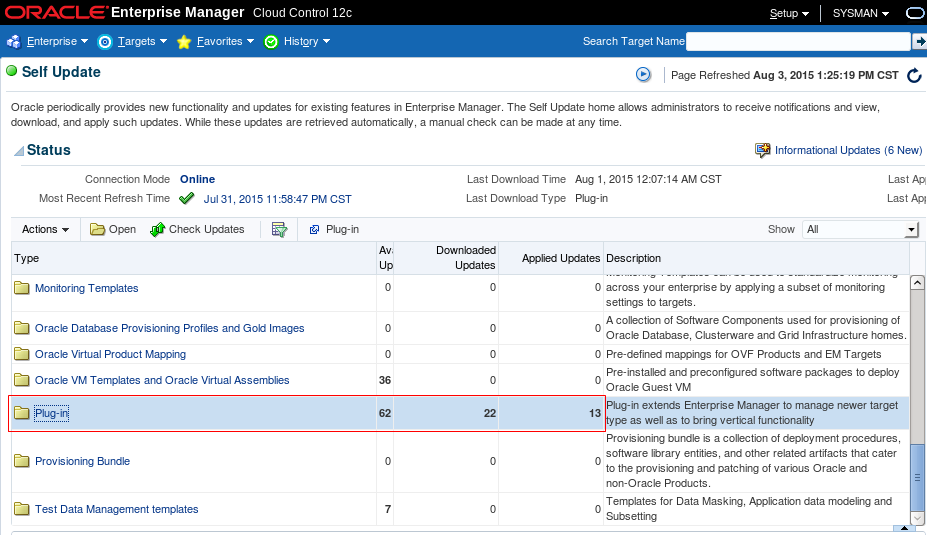Click the filter table icon in toolbar
Screen dimensions: 927x535
tap(279, 229)
